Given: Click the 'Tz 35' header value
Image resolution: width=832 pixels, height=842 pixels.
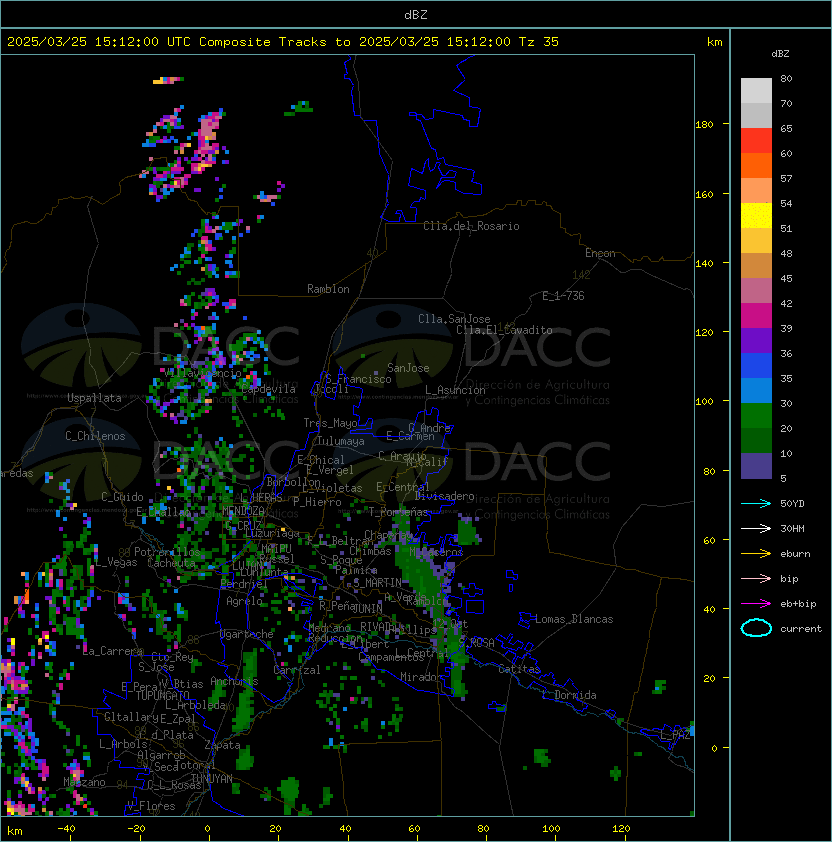Looking at the screenshot, I should [539, 42].
